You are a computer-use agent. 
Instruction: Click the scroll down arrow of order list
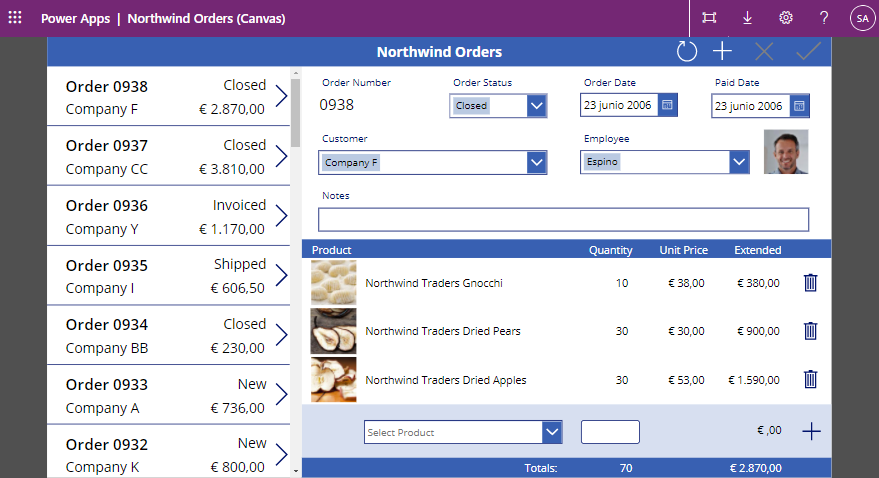pos(296,471)
